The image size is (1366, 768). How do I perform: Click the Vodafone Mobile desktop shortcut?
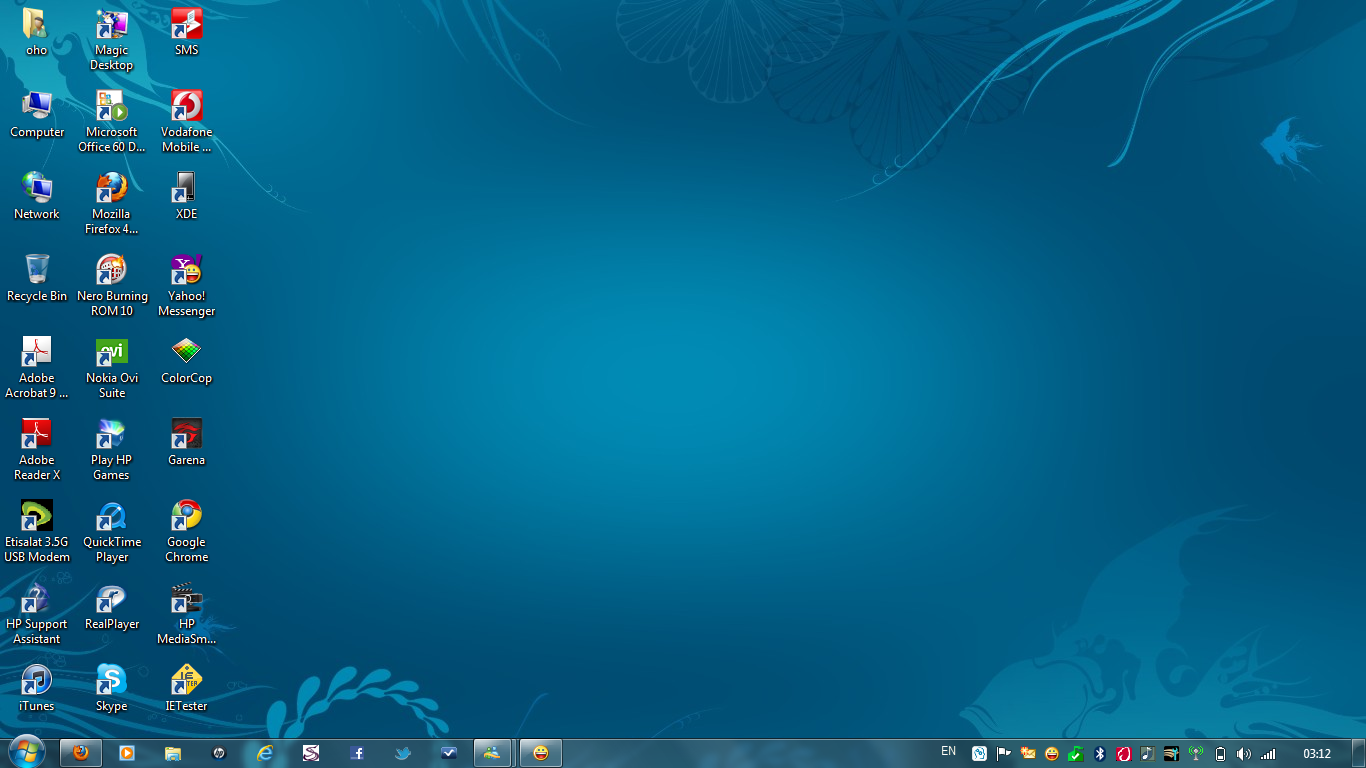click(x=186, y=106)
